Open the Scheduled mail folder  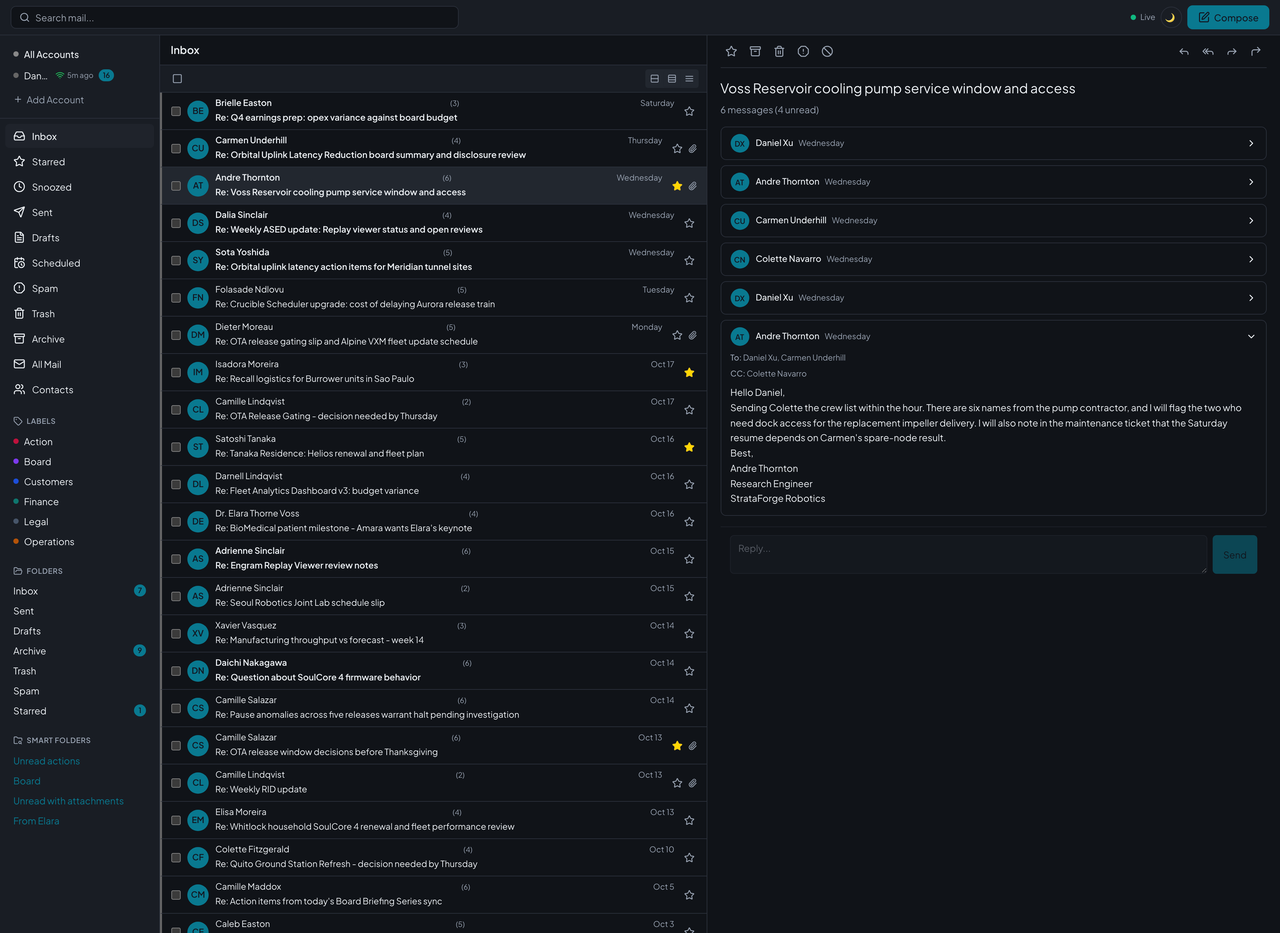(80, 263)
